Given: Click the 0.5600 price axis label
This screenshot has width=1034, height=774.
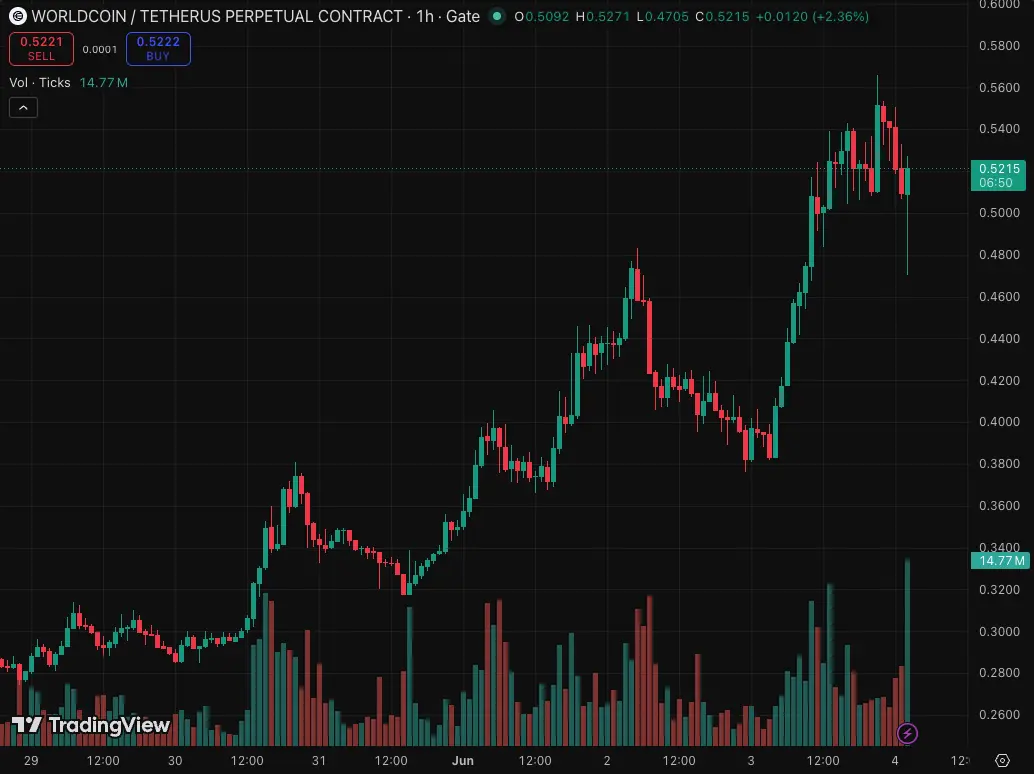Looking at the screenshot, I should (x=1000, y=88).
